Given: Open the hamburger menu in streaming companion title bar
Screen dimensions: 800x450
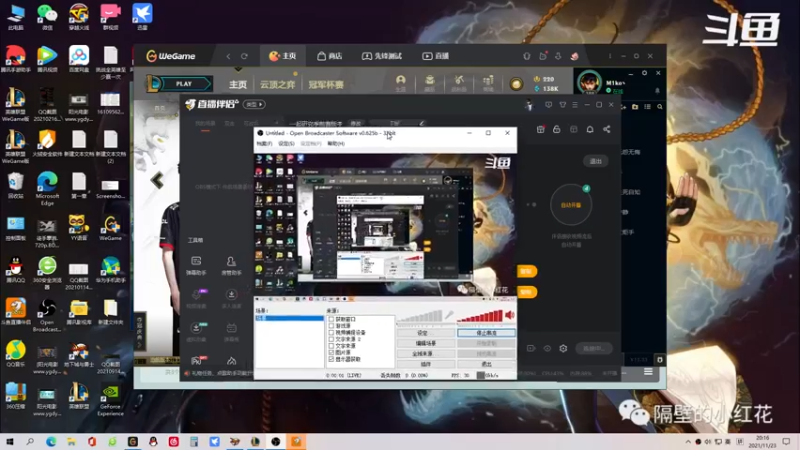Looking at the screenshot, I should click(575, 105).
